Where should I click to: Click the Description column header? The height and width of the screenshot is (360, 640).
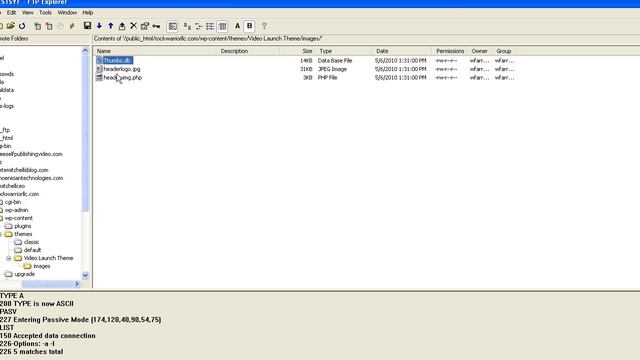pos(249,51)
